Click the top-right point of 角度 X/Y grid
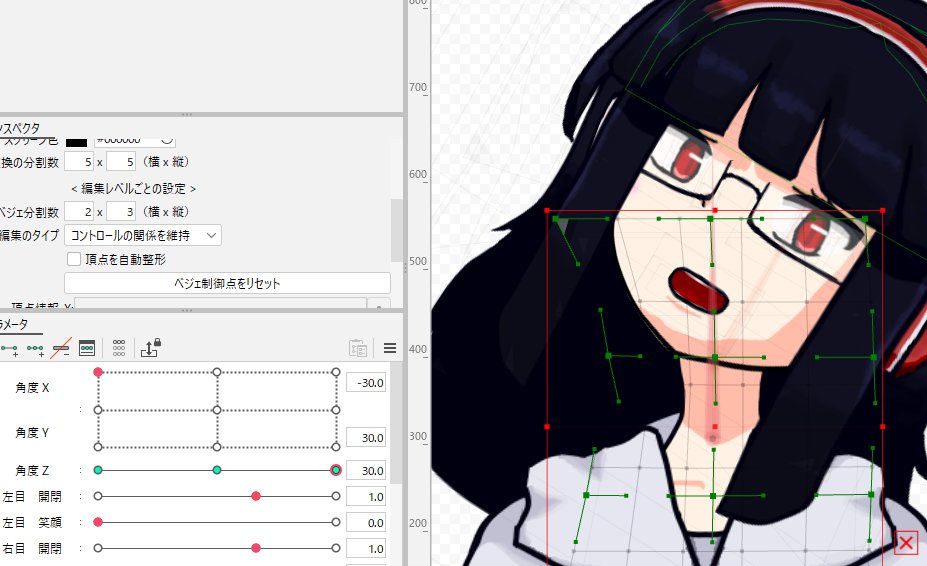This screenshot has width=927, height=566. (336, 372)
